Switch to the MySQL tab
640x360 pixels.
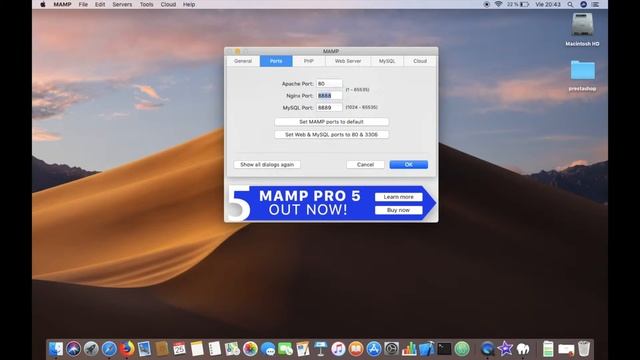(387, 61)
